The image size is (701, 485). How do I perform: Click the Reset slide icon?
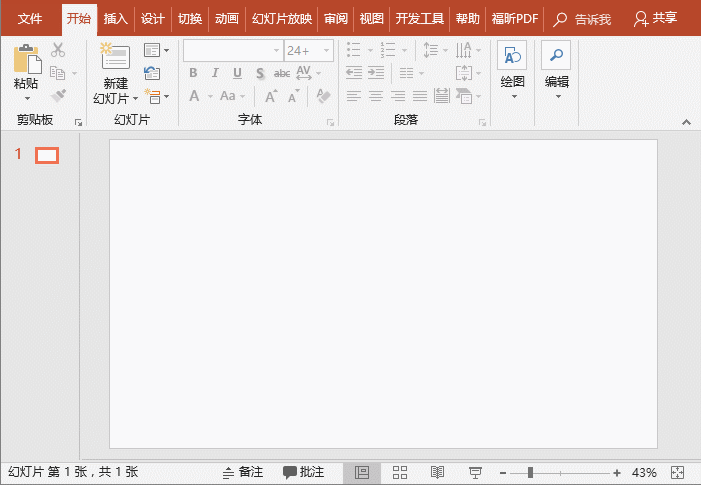click(x=152, y=73)
